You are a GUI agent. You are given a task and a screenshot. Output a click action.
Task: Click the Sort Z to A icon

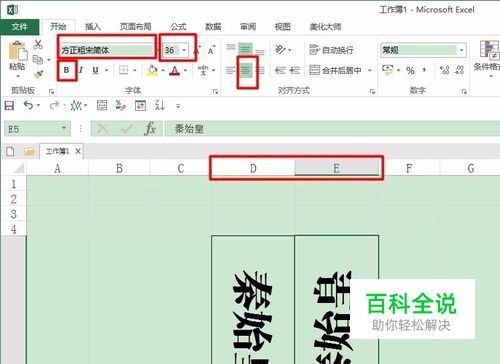159,106
